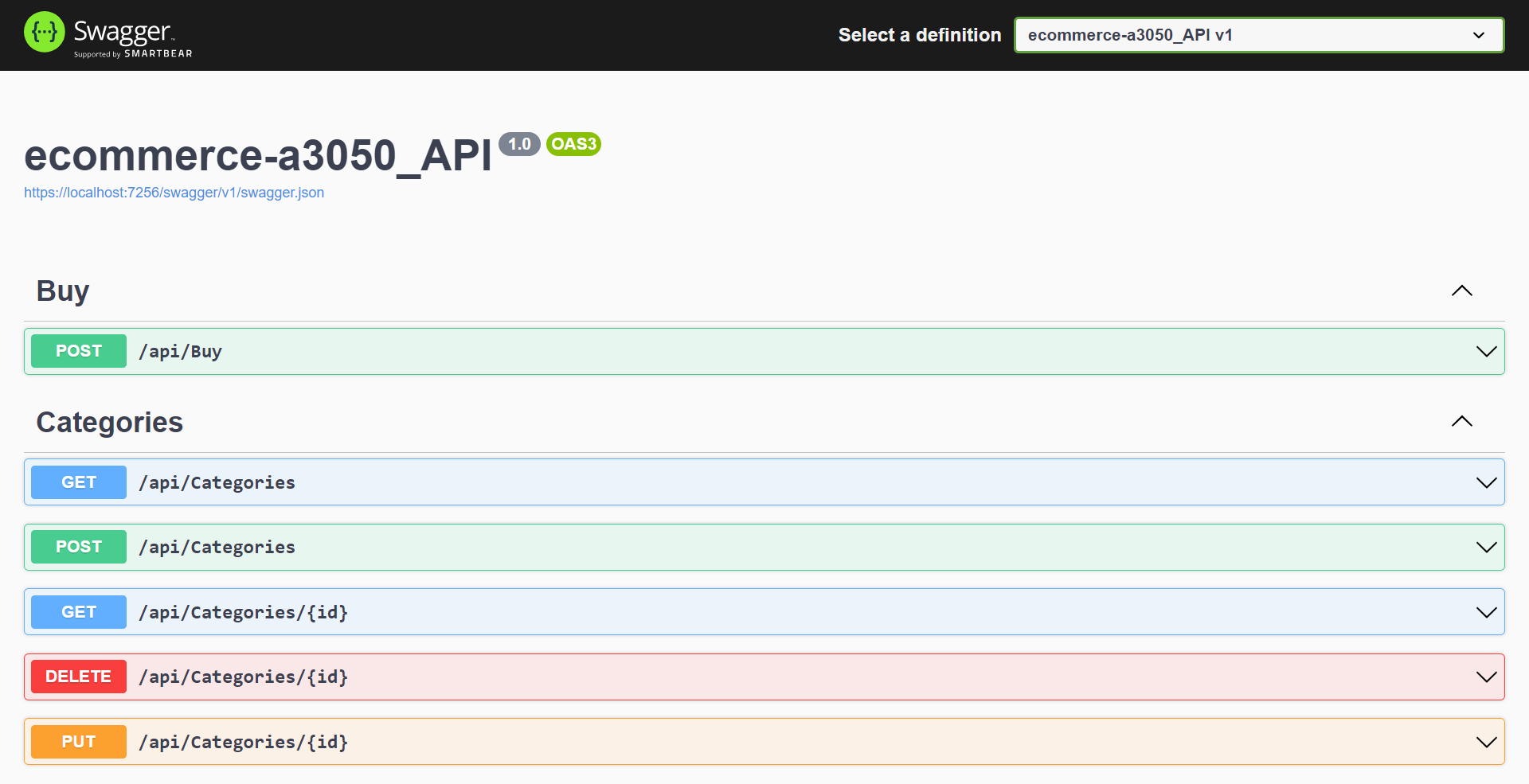Expand POST /api/Categories using its chevron
This screenshot has width=1529, height=784.
[1486, 548]
